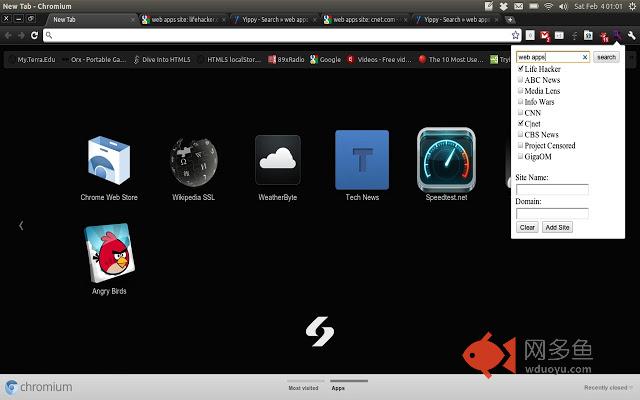Launch the Tech News app
The width and height of the screenshot is (640, 400).
(x=362, y=166)
